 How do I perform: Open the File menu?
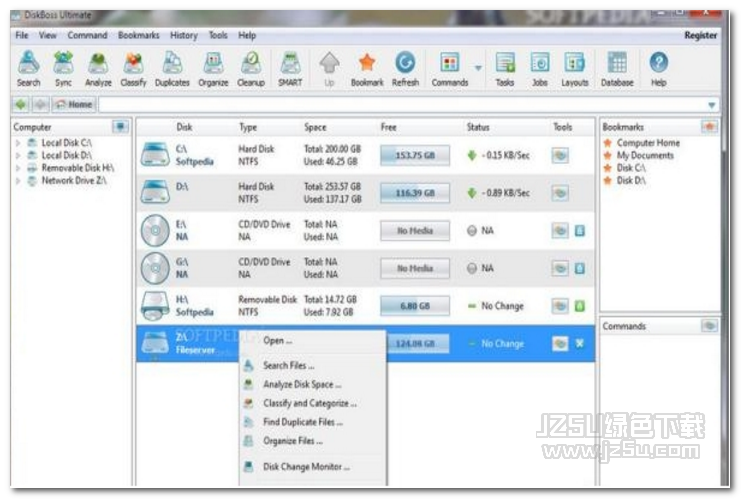coord(22,35)
